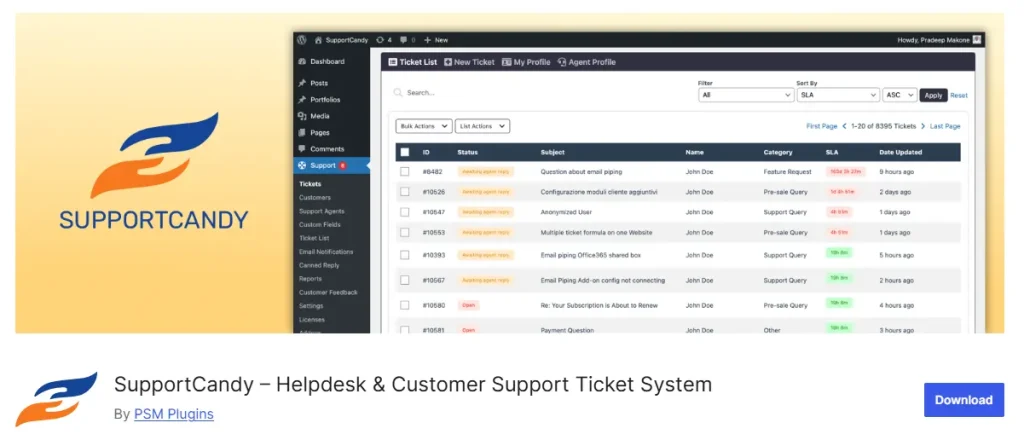Check the box for ticket #10547

point(405,212)
